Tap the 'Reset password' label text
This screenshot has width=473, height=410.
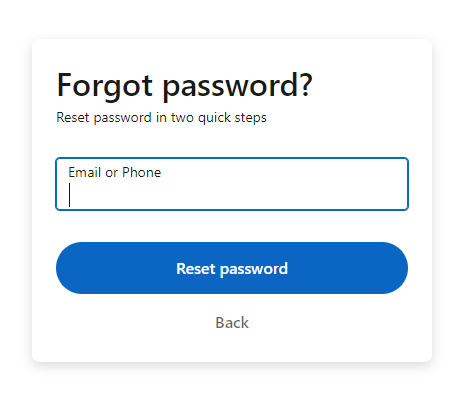pos(232,269)
